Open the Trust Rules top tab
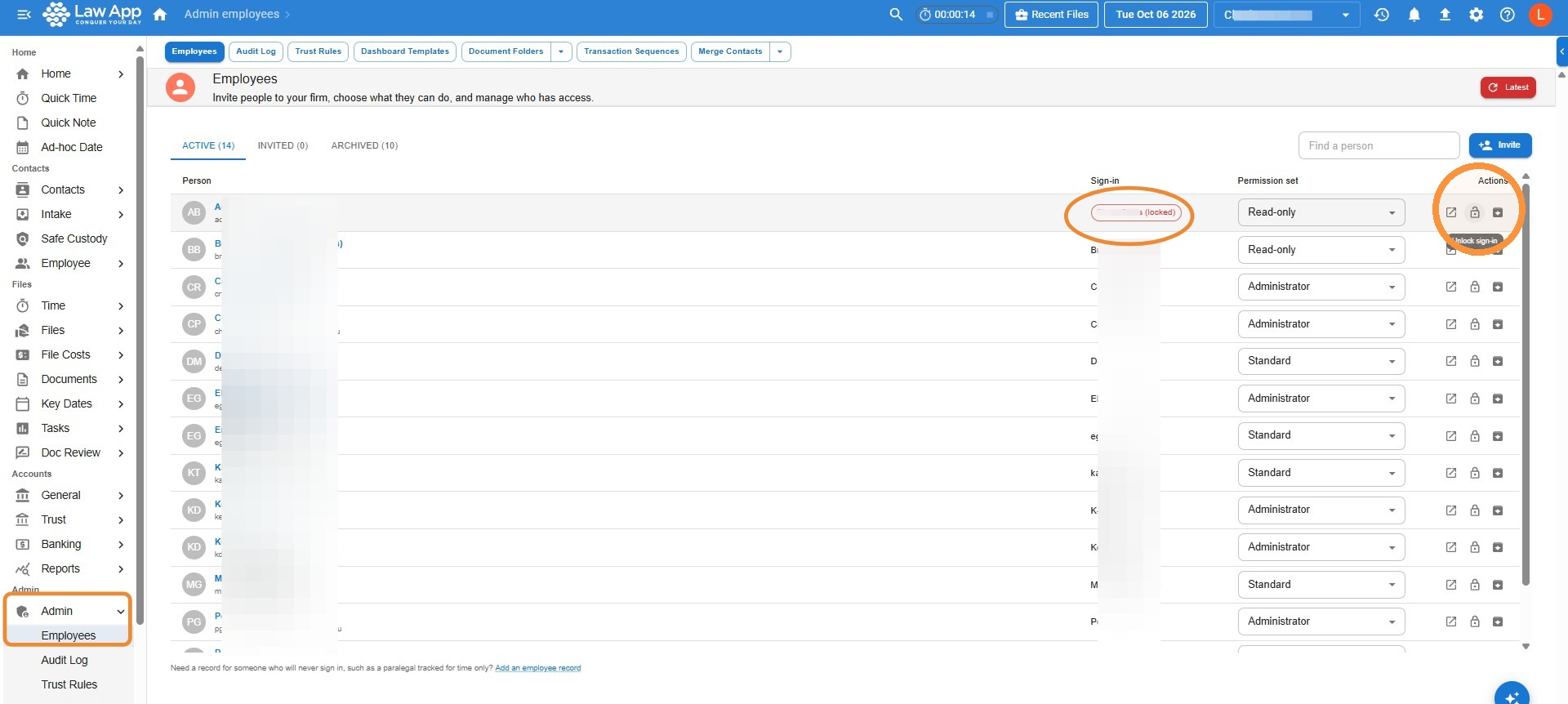The height and width of the screenshot is (704, 1568). pyautogui.click(x=318, y=51)
